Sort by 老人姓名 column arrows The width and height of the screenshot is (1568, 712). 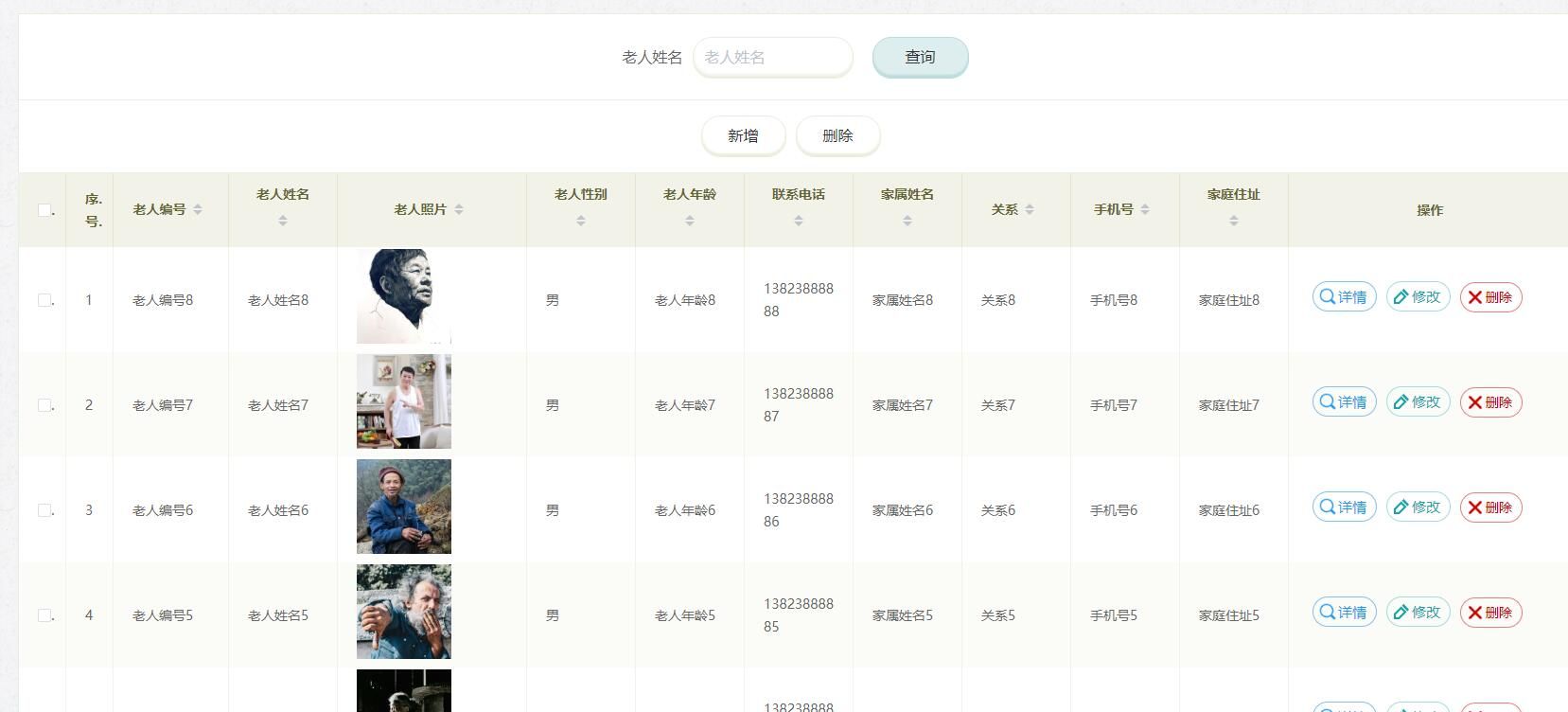coord(283,221)
